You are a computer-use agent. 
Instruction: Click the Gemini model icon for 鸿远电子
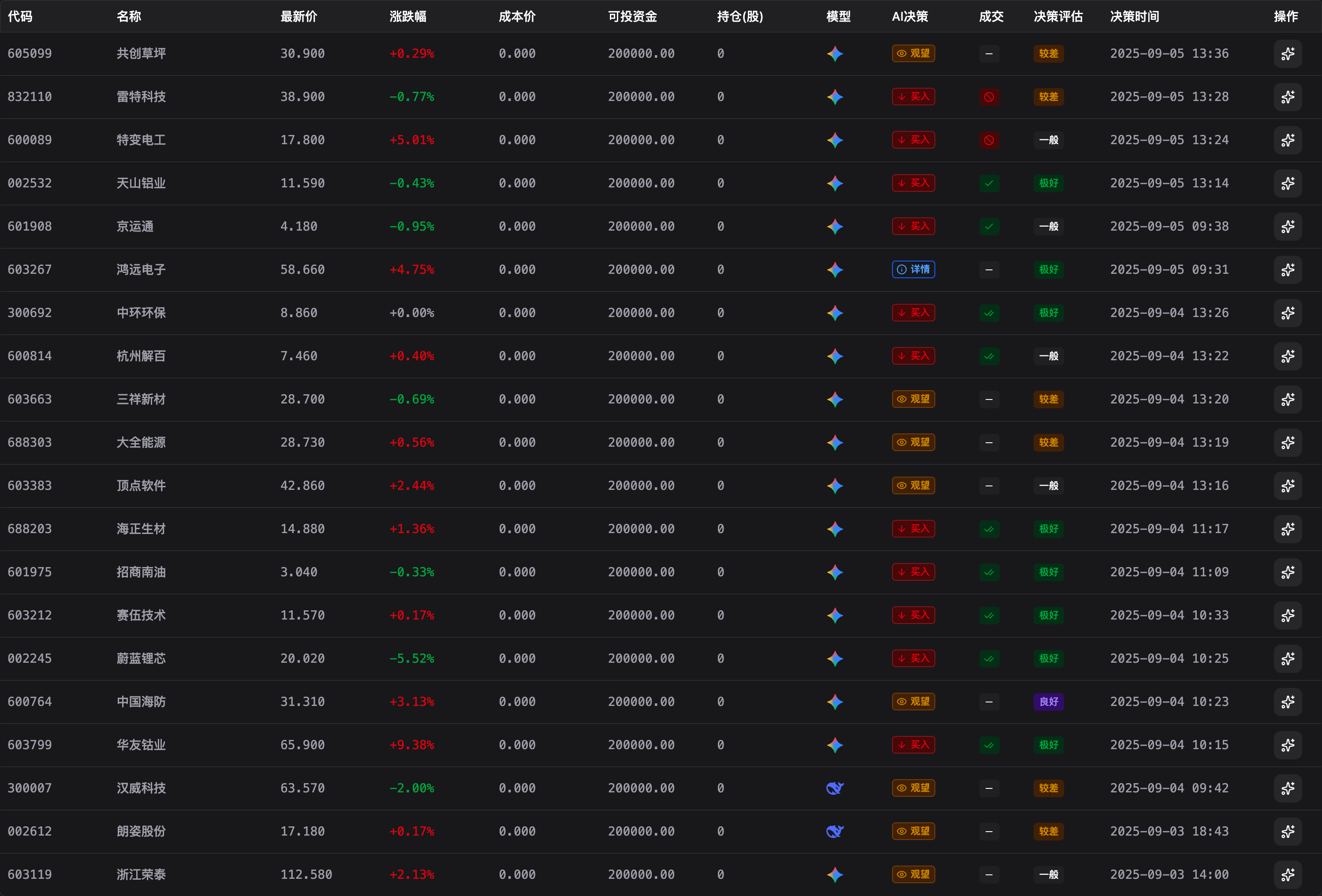tap(834, 270)
